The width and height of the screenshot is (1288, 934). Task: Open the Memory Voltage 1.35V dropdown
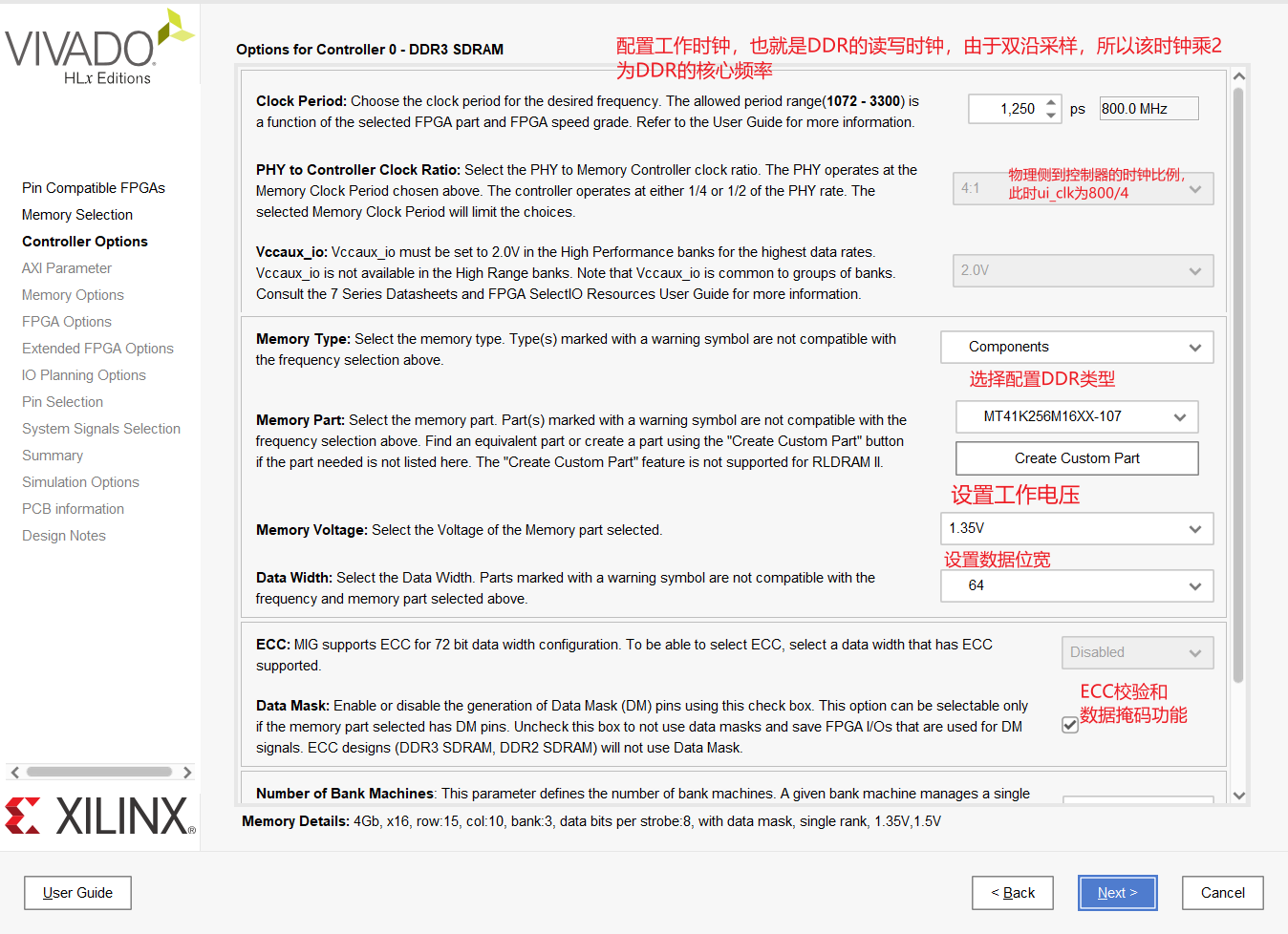pos(1077,528)
